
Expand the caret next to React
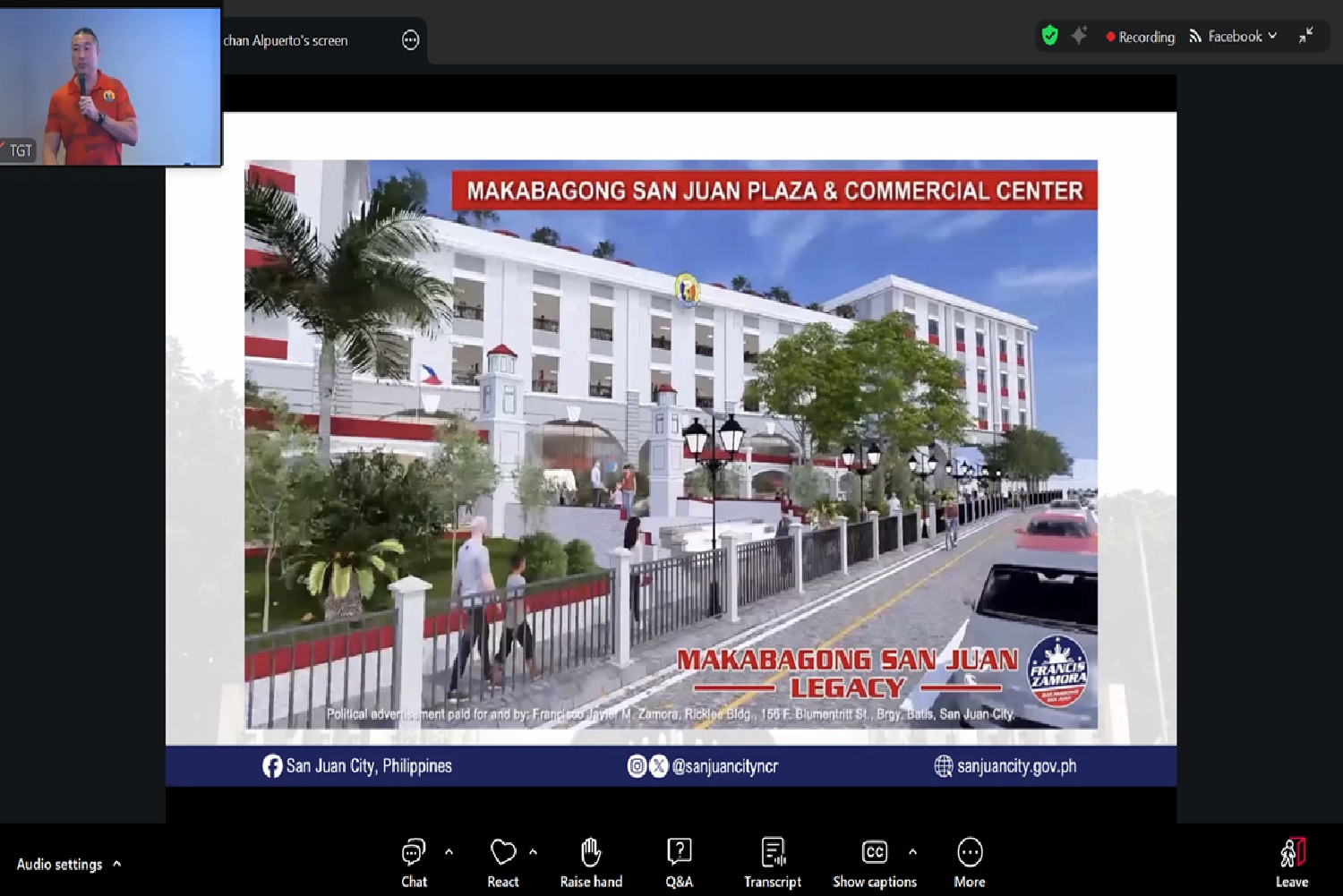534,852
